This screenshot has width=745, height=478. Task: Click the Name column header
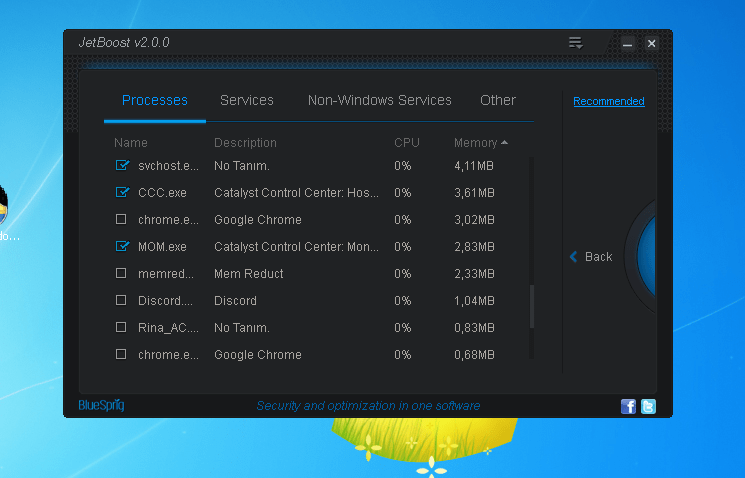point(131,143)
